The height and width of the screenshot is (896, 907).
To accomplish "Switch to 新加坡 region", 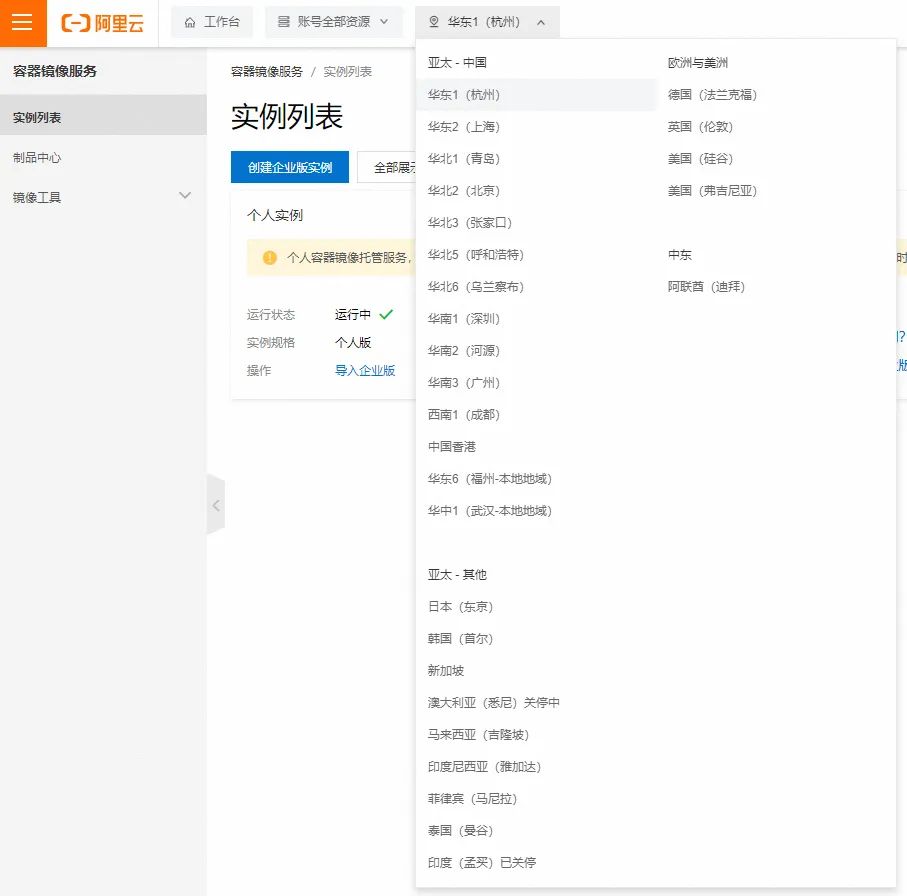I will click(x=446, y=671).
